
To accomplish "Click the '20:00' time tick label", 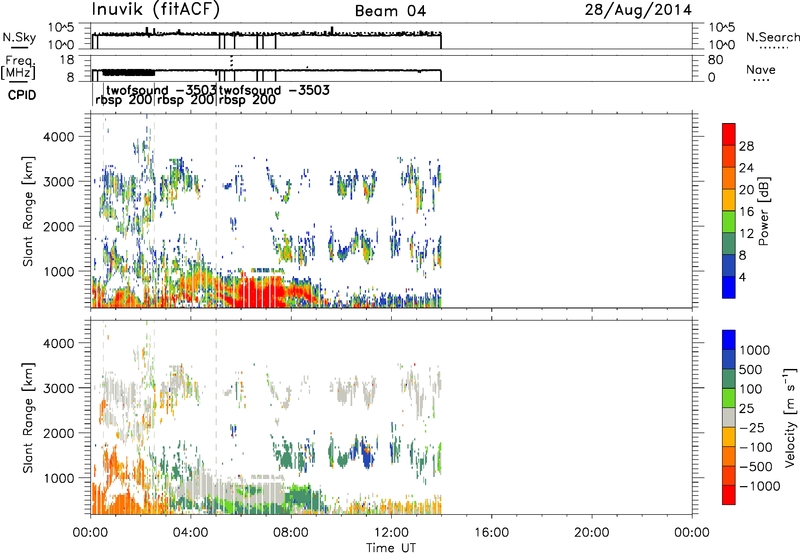I will (x=591, y=533).
